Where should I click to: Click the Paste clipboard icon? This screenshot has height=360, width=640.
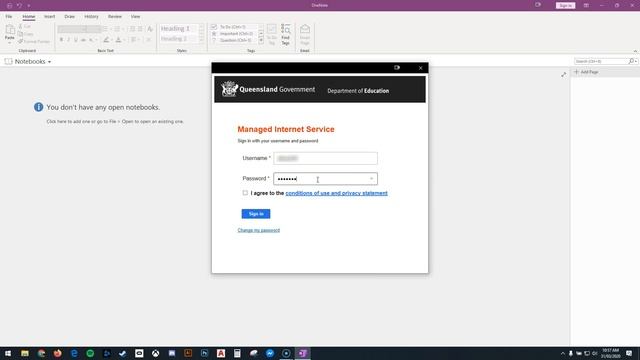[10, 30]
